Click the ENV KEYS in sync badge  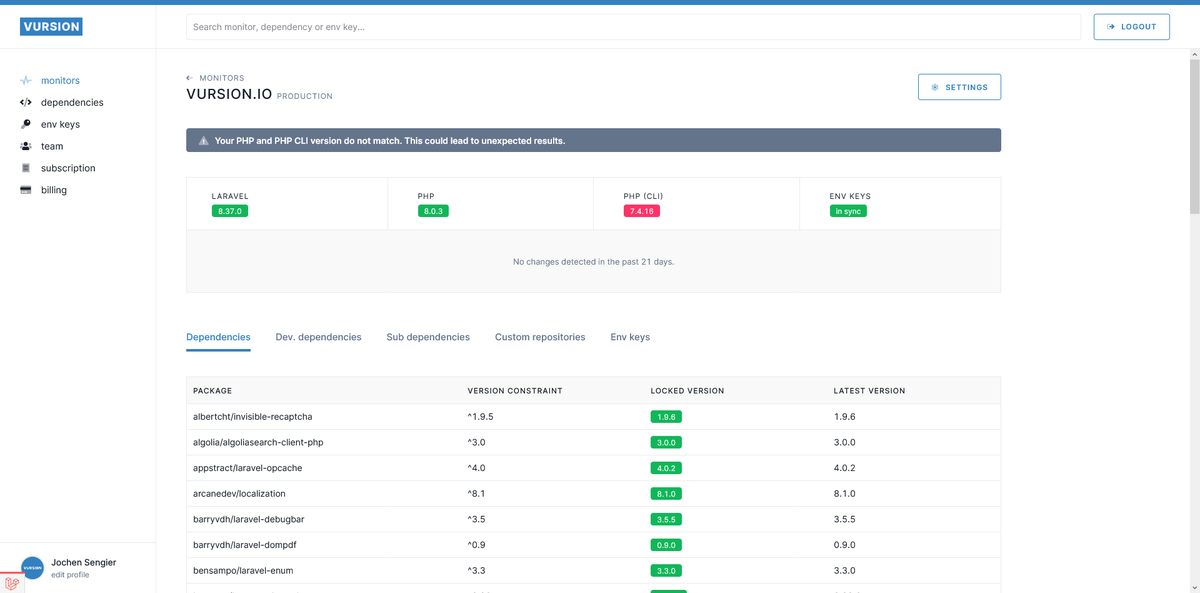tap(848, 211)
